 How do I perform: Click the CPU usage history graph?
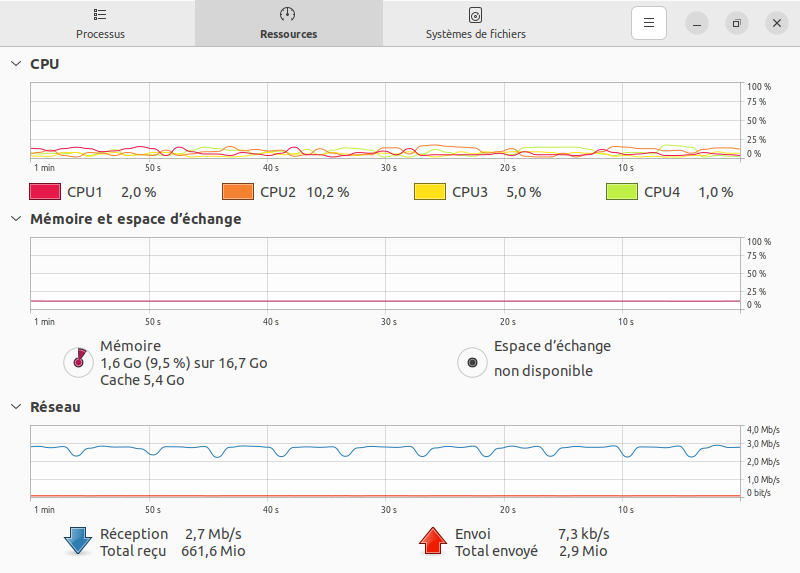coord(385,121)
